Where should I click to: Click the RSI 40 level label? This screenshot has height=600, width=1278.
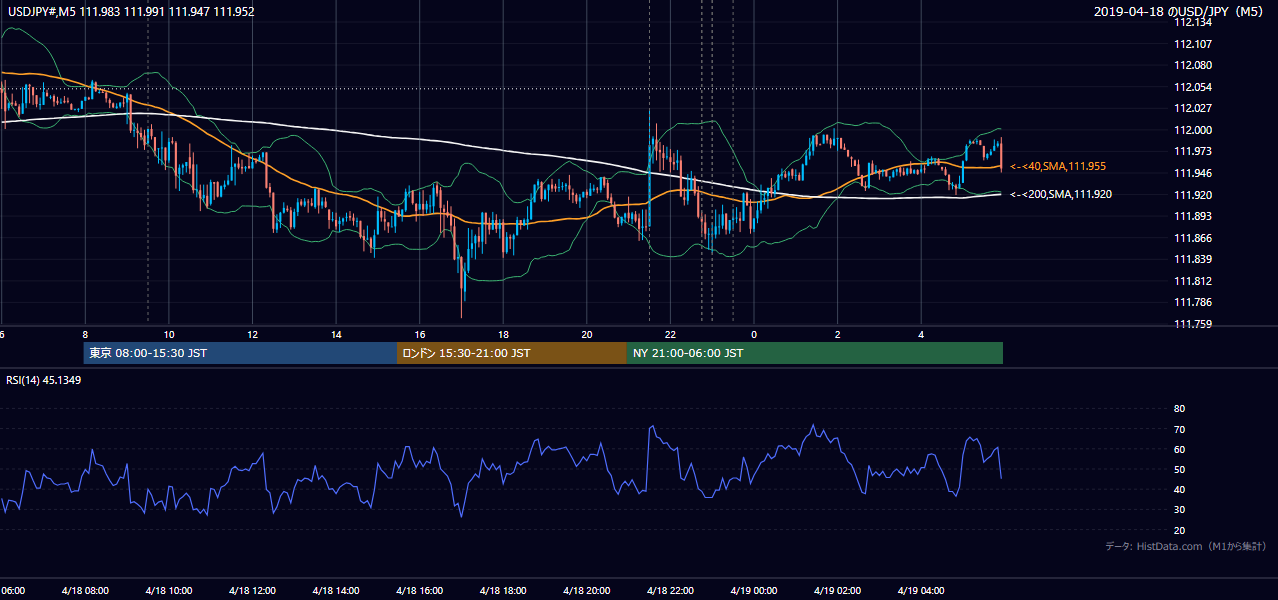coord(1179,490)
